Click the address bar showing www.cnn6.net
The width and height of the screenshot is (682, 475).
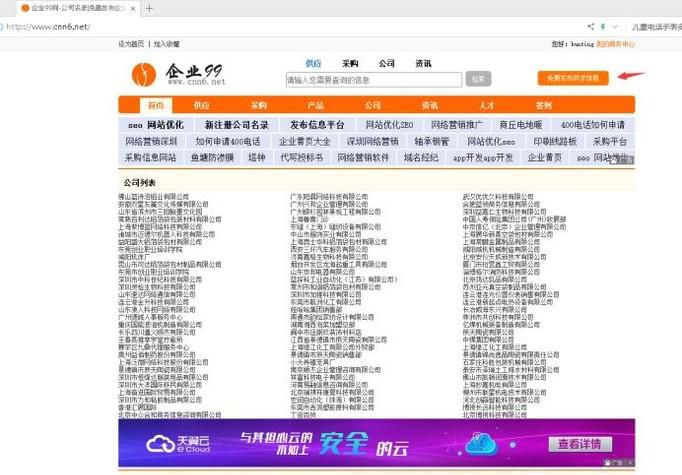pos(48,27)
